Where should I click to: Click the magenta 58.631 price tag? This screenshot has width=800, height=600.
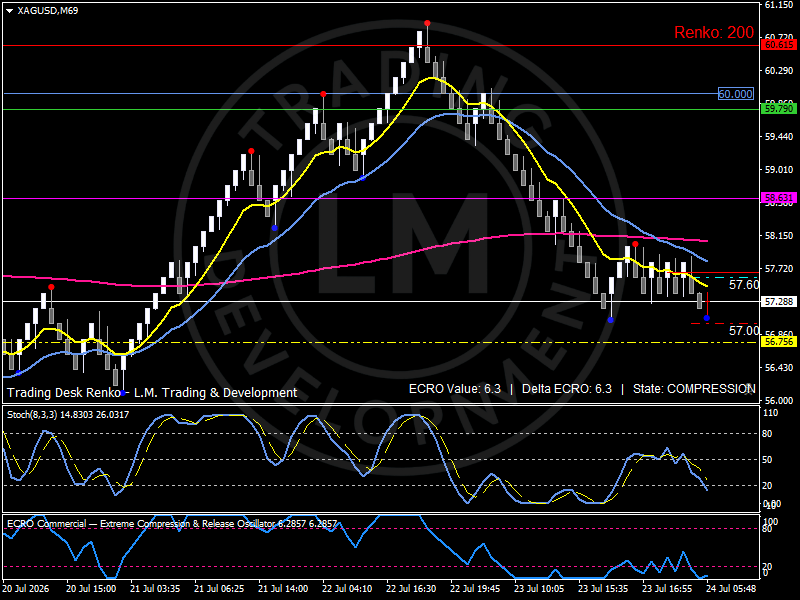click(779, 197)
